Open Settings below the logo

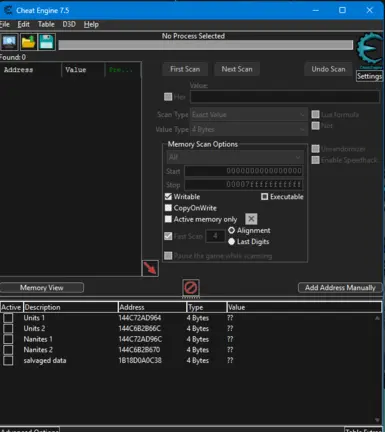[x=369, y=76]
